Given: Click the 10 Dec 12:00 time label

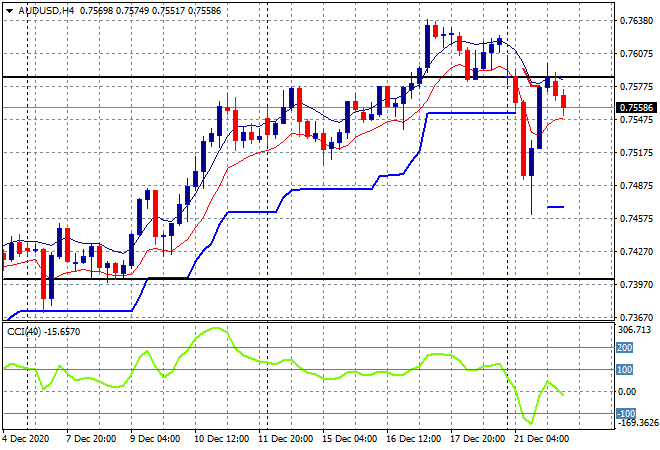Looking at the screenshot, I should click(x=221, y=439).
